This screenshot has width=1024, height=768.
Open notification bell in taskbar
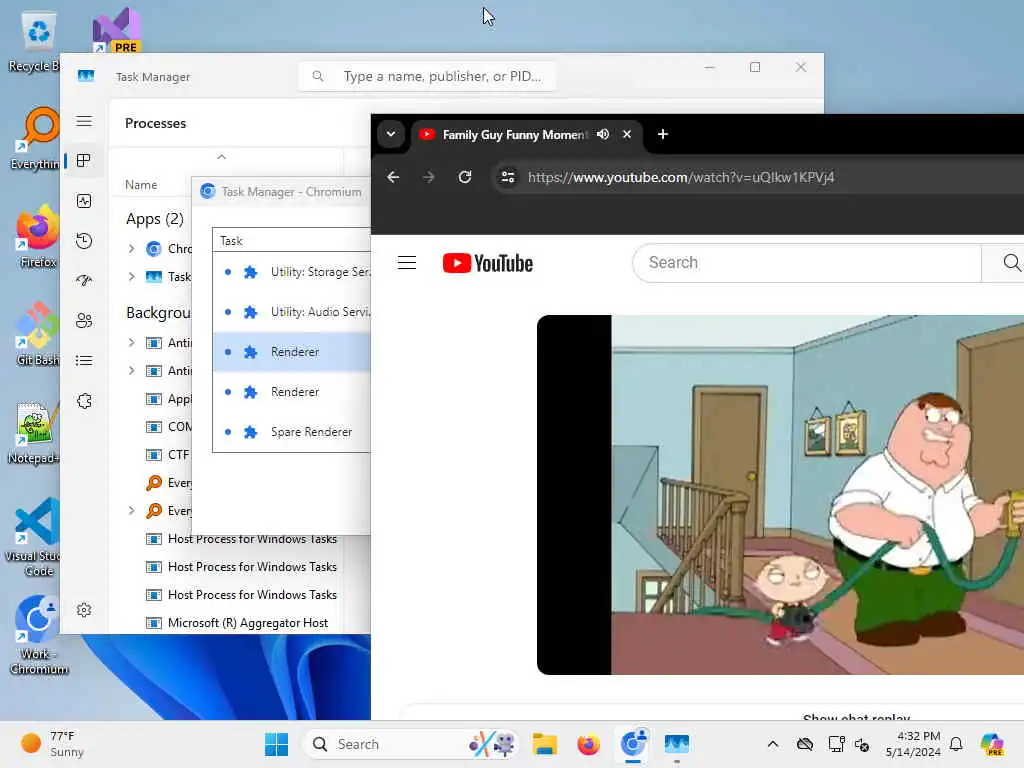[956, 744]
